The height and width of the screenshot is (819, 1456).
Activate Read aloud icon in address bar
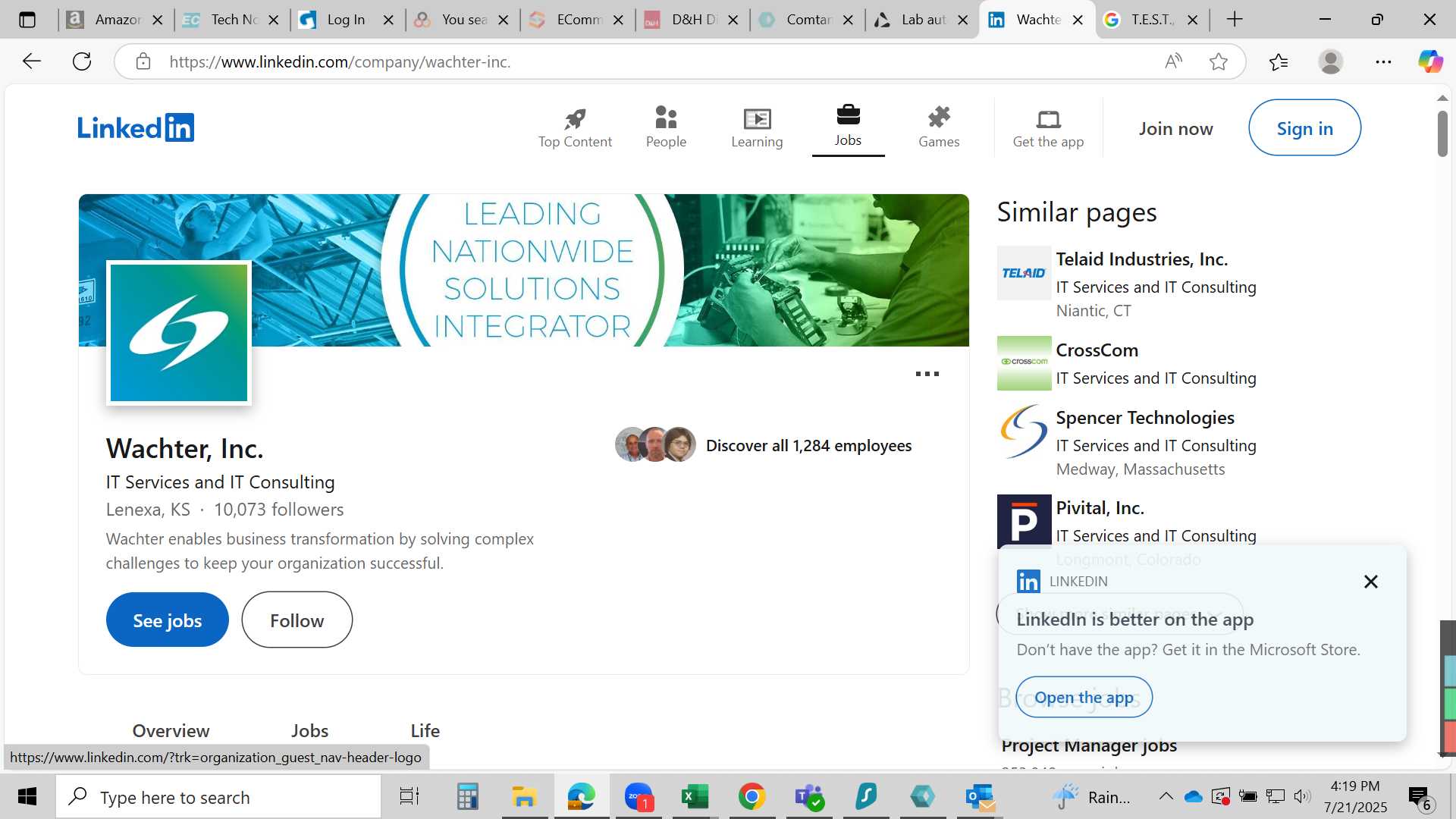coord(1173,61)
